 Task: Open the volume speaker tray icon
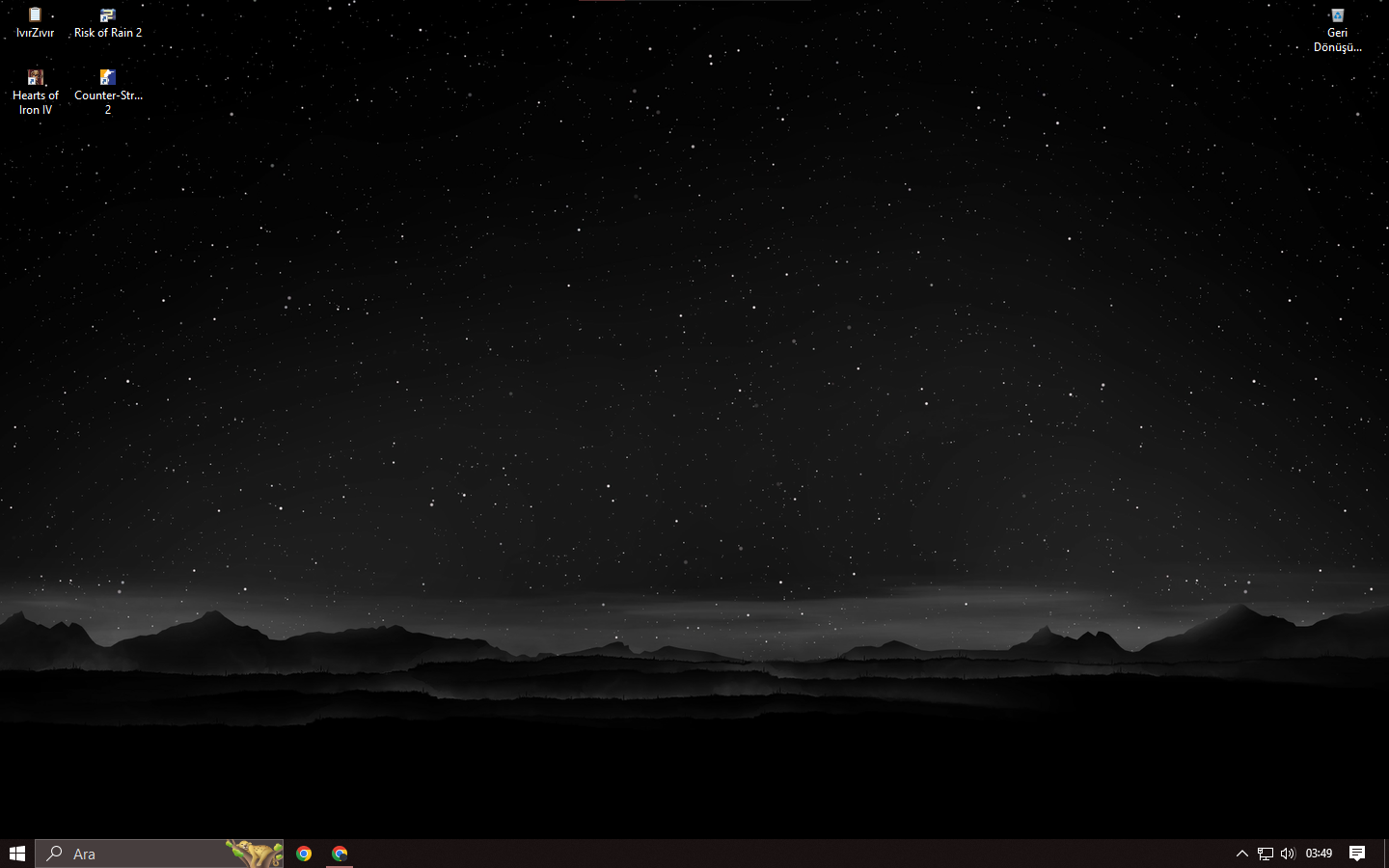(x=1288, y=854)
